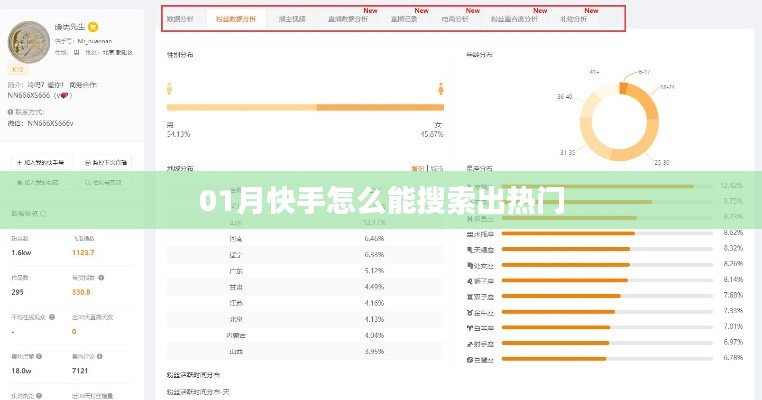Click the male figure icon in gender distribution
This screenshot has height=400, width=762.
pyautogui.click(x=170, y=89)
